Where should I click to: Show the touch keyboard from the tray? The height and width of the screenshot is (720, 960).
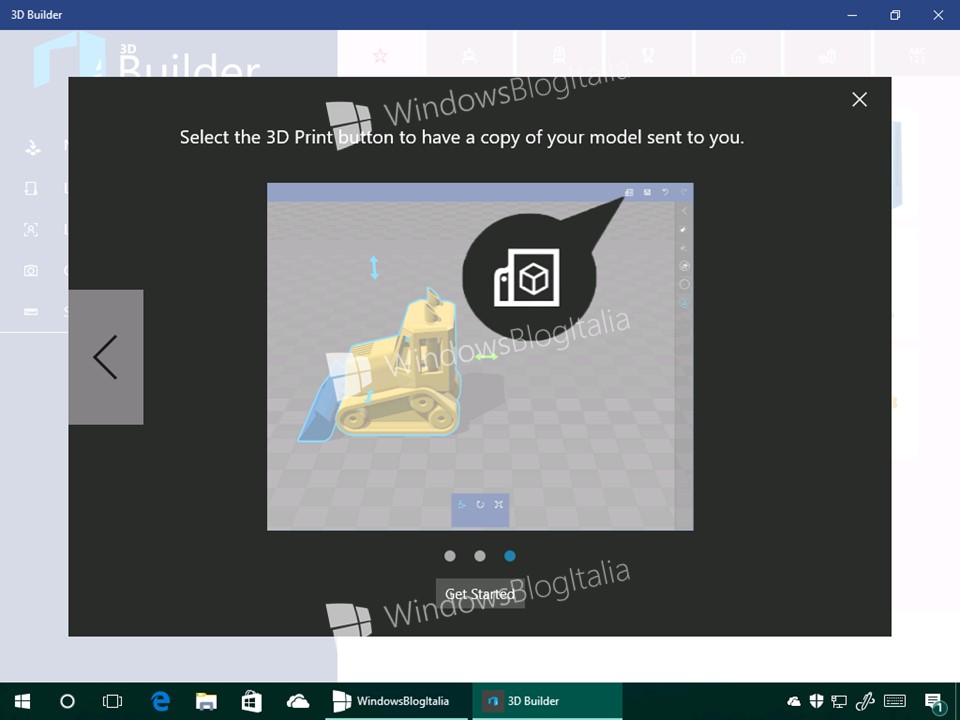[x=895, y=701]
